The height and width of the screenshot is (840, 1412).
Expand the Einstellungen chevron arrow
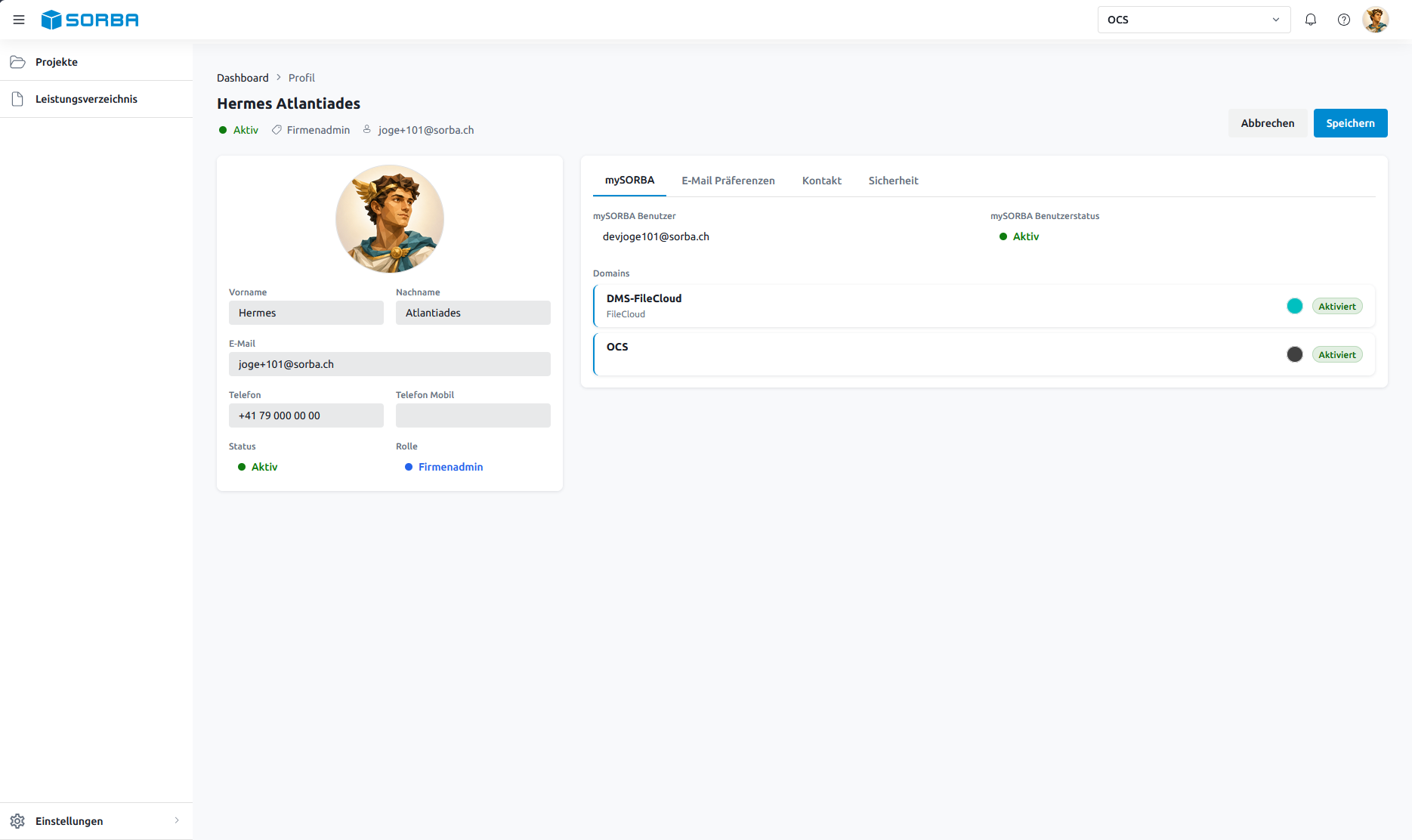tap(177, 820)
